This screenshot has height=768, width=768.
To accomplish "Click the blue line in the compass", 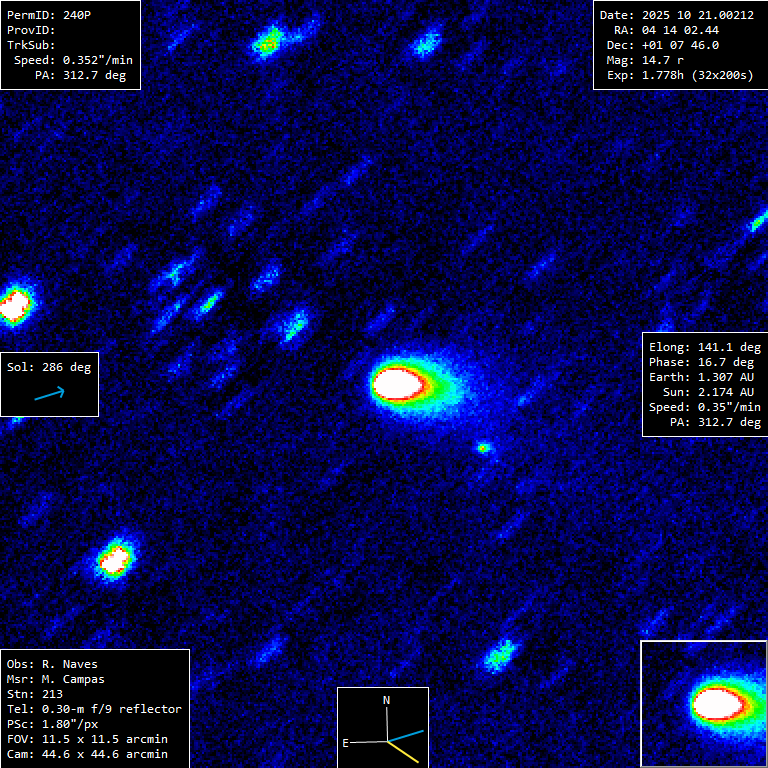I will 406,736.
